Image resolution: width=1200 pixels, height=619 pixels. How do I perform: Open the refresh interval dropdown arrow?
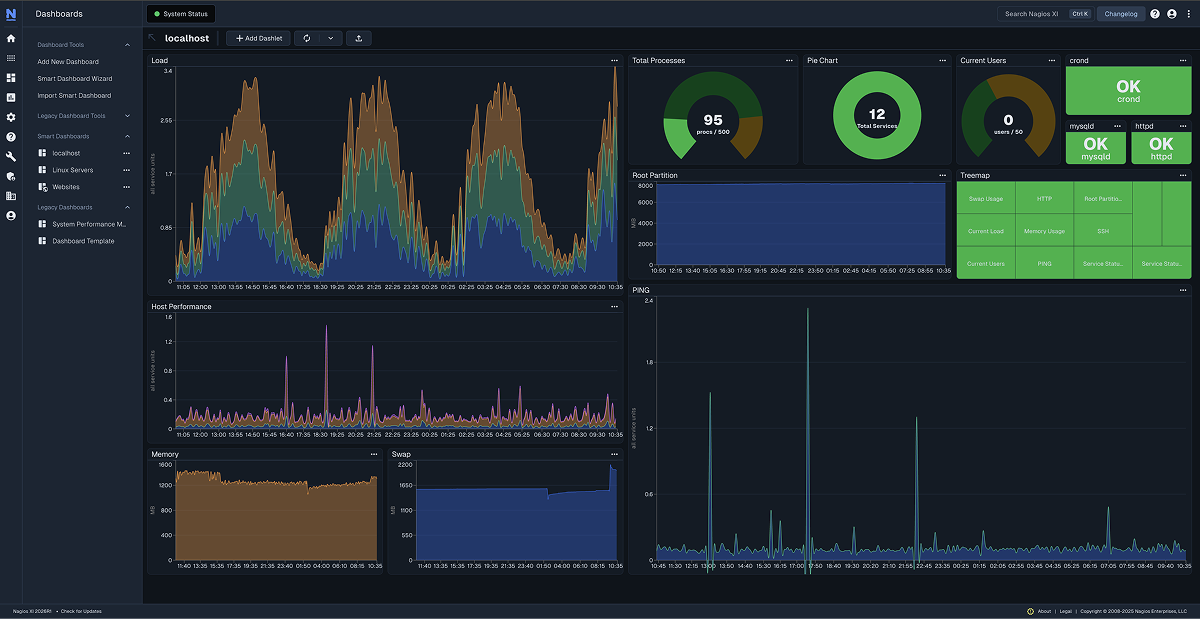(x=330, y=37)
